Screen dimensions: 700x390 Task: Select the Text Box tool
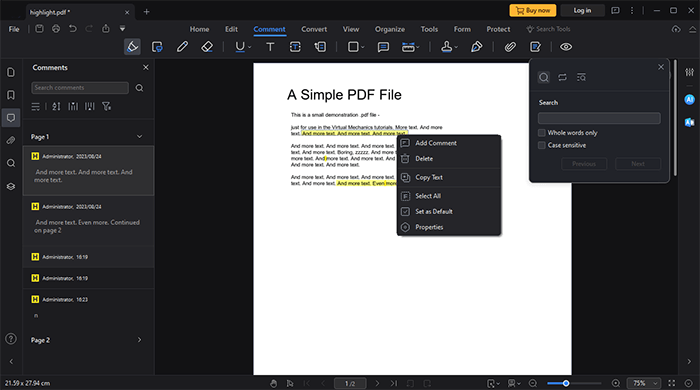(x=295, y=47)
